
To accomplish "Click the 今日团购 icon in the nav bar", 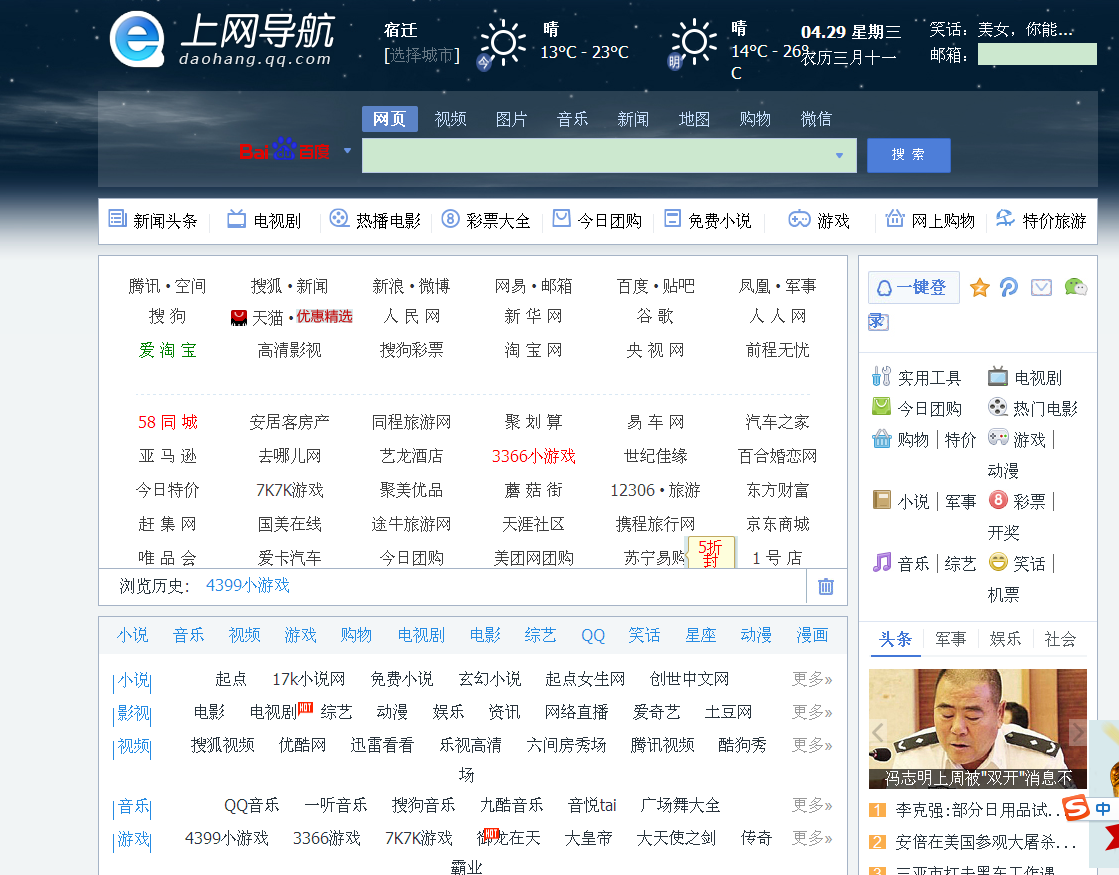I will 562,218.
